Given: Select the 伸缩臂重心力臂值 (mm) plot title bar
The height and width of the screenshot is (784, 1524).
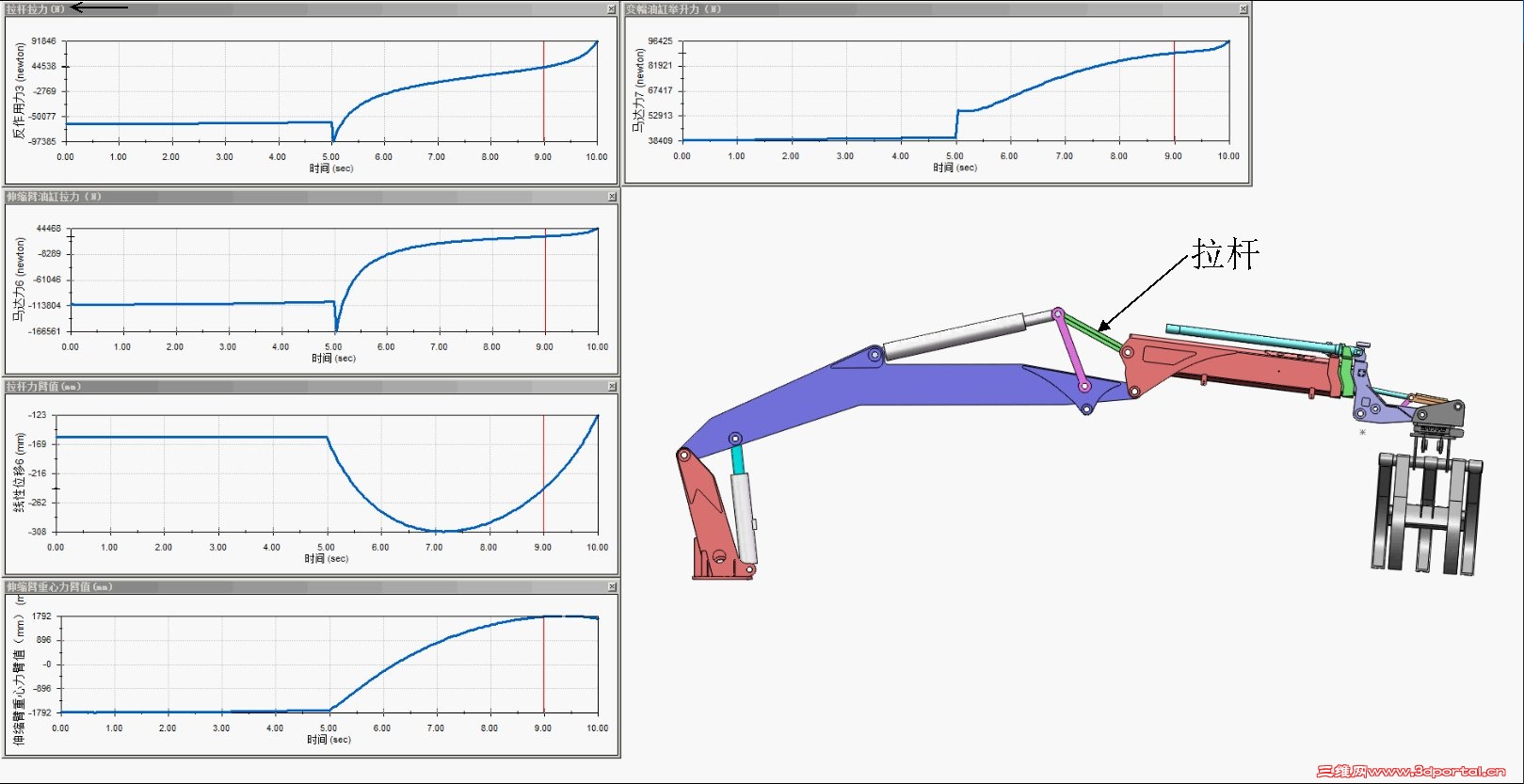Looking at the screenshot, I should tap(311, 586).
